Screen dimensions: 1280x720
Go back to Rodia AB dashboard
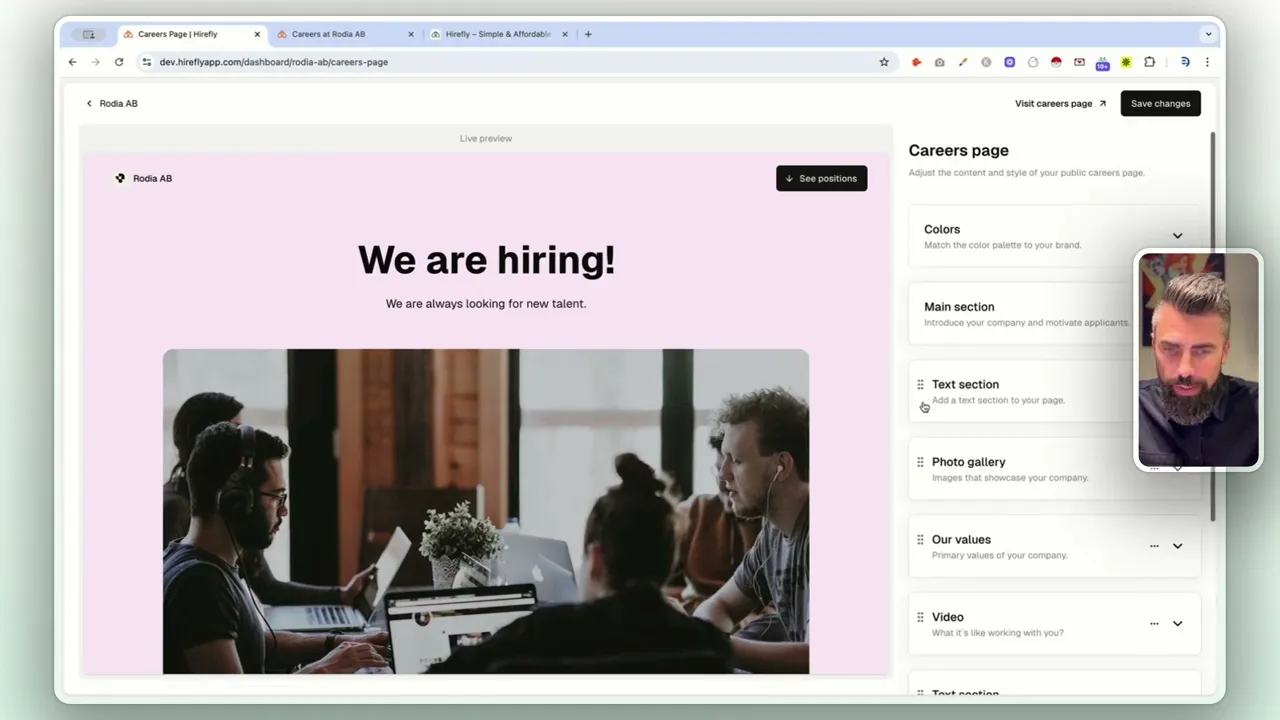tap(111, 103)
